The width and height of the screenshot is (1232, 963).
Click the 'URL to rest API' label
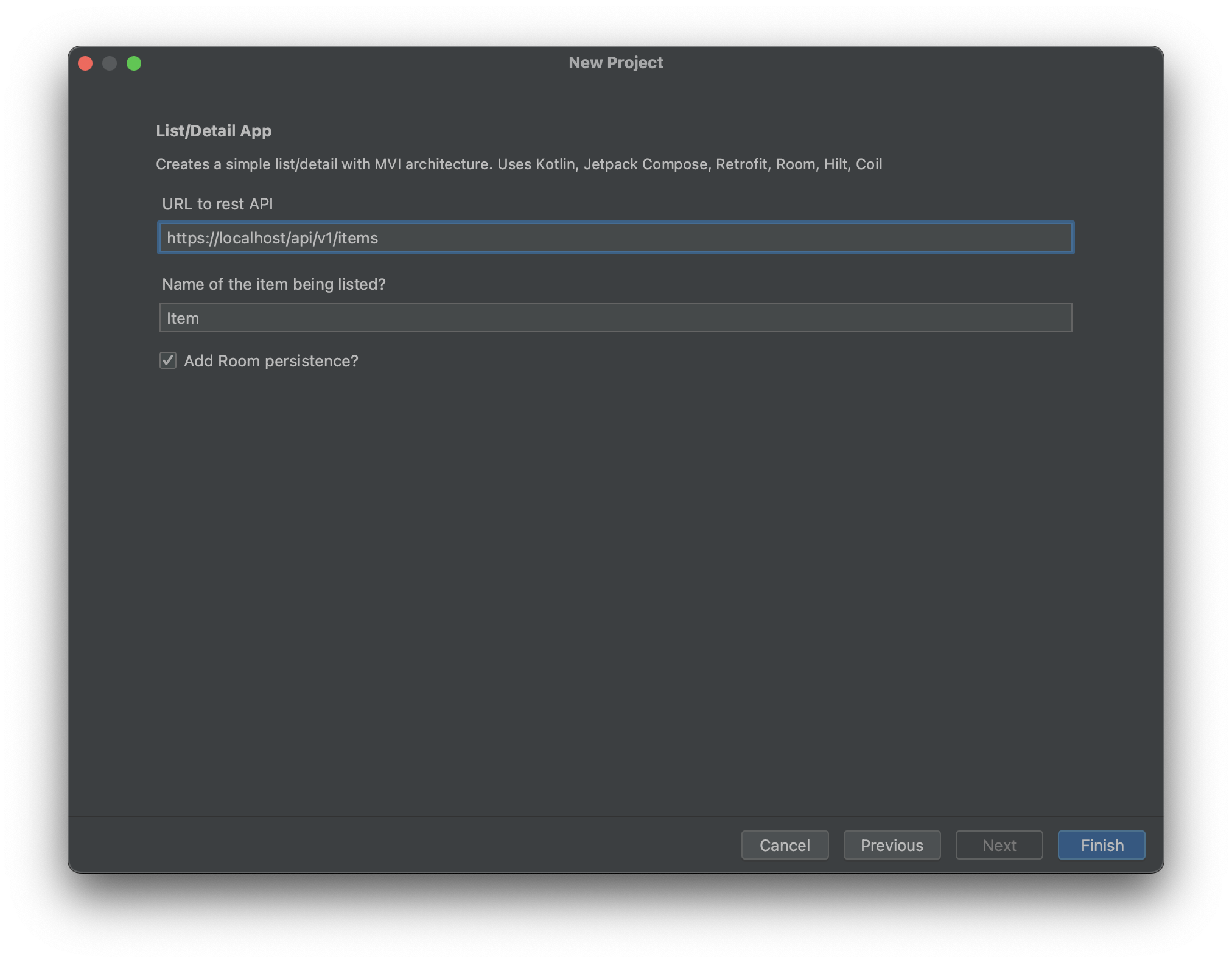coord(217,204)
